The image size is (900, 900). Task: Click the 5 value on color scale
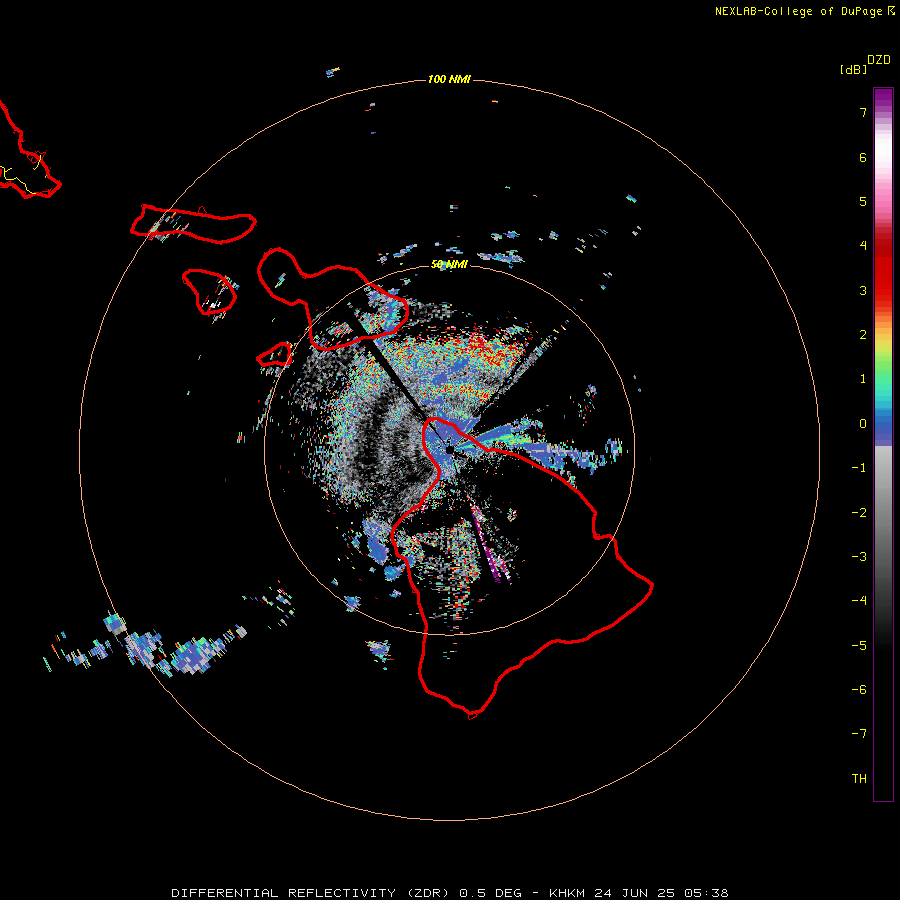pos(863,201)
